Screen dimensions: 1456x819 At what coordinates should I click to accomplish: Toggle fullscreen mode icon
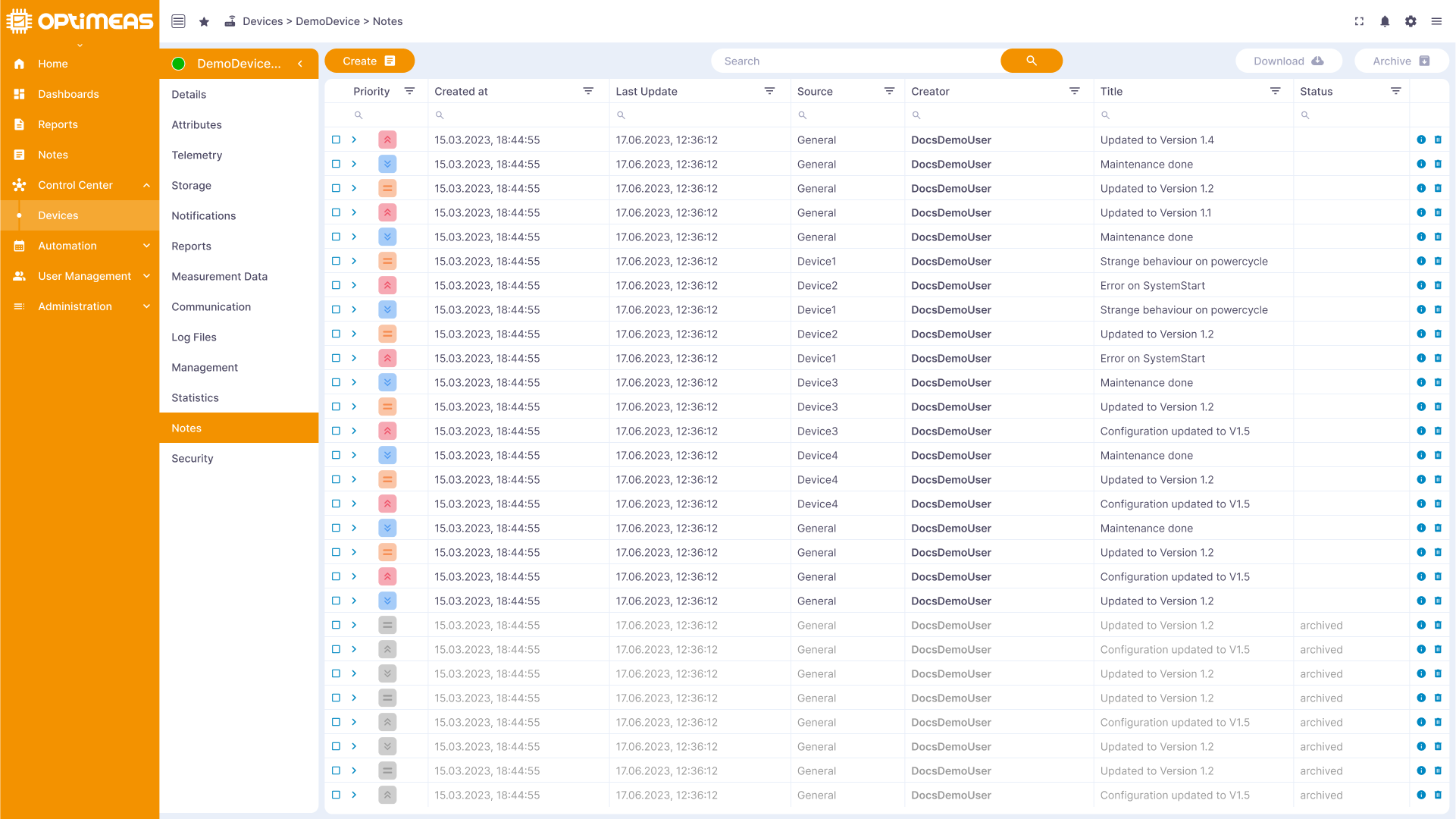1359,21
